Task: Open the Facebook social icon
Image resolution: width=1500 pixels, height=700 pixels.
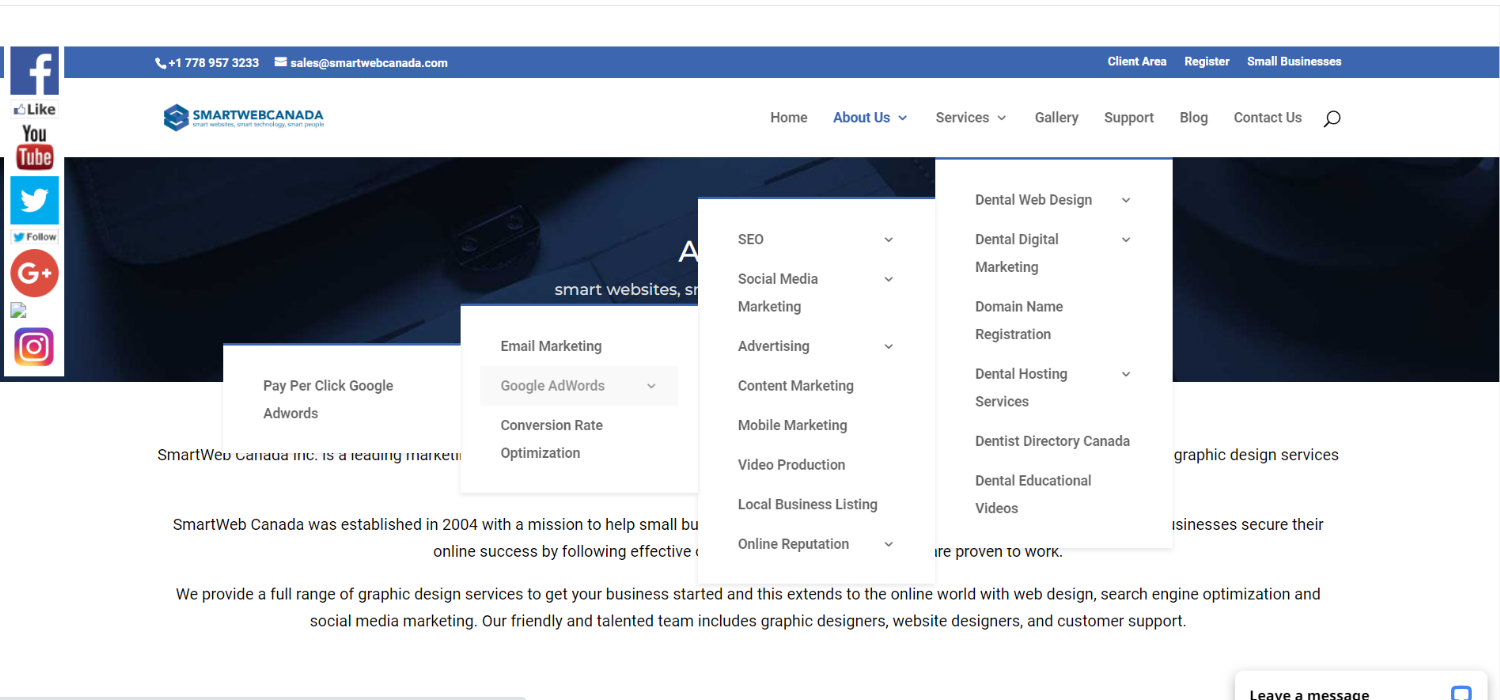Action: 35,71
